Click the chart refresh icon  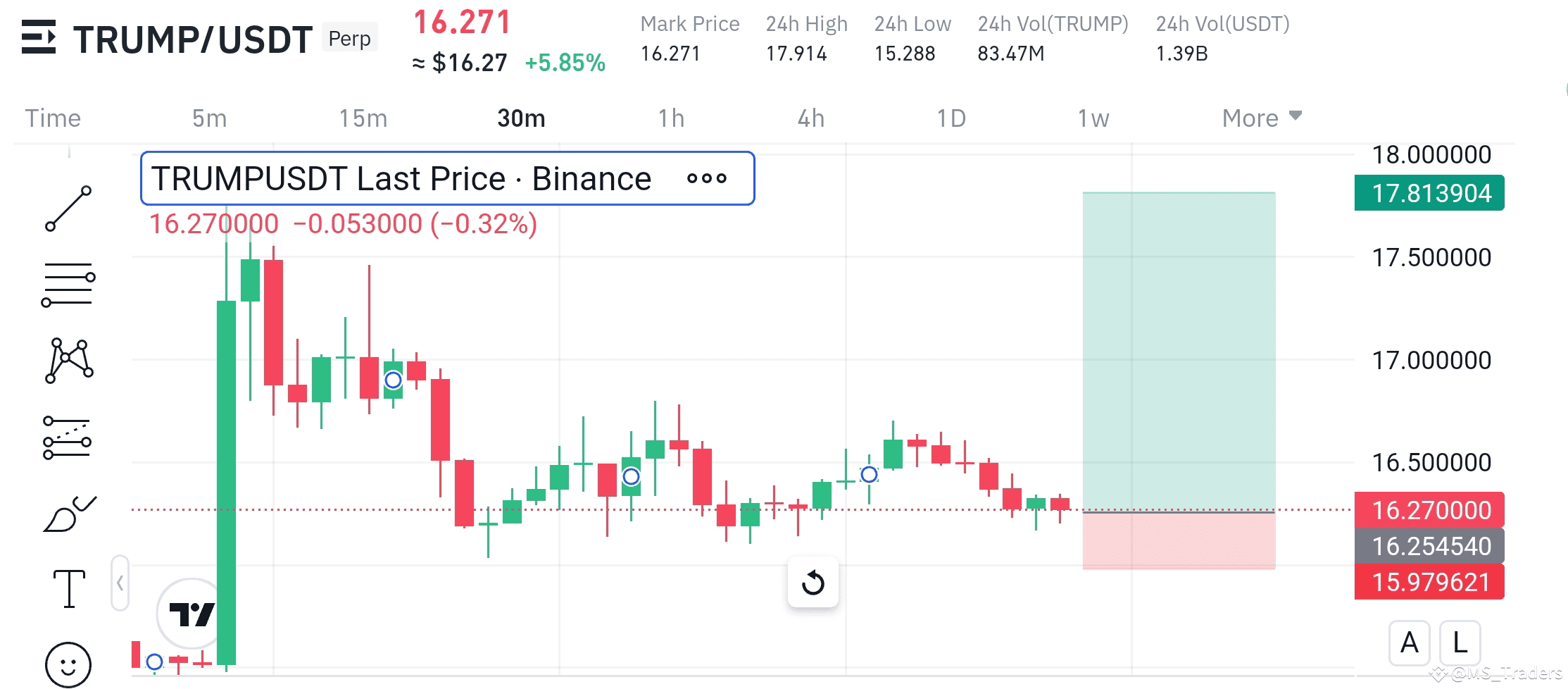[x=813, y=583]
